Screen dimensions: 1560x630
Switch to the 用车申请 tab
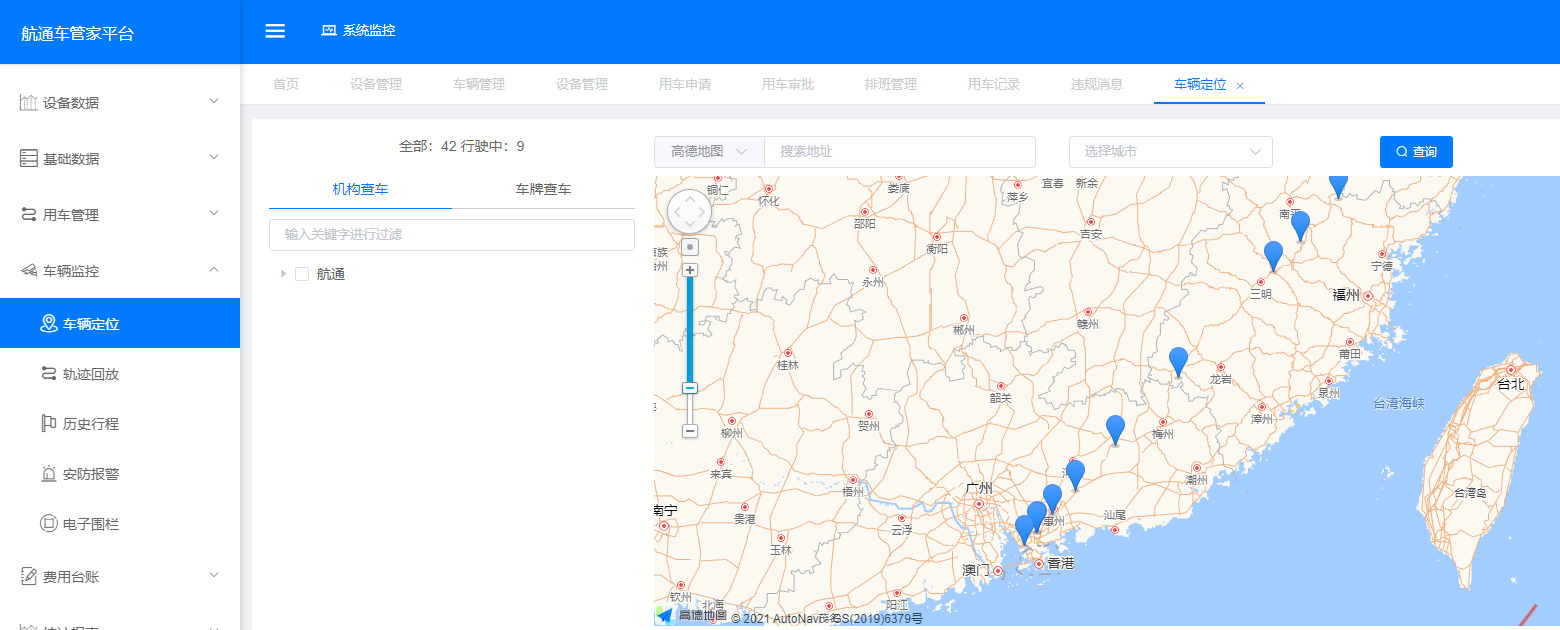(x=685, y=85)
